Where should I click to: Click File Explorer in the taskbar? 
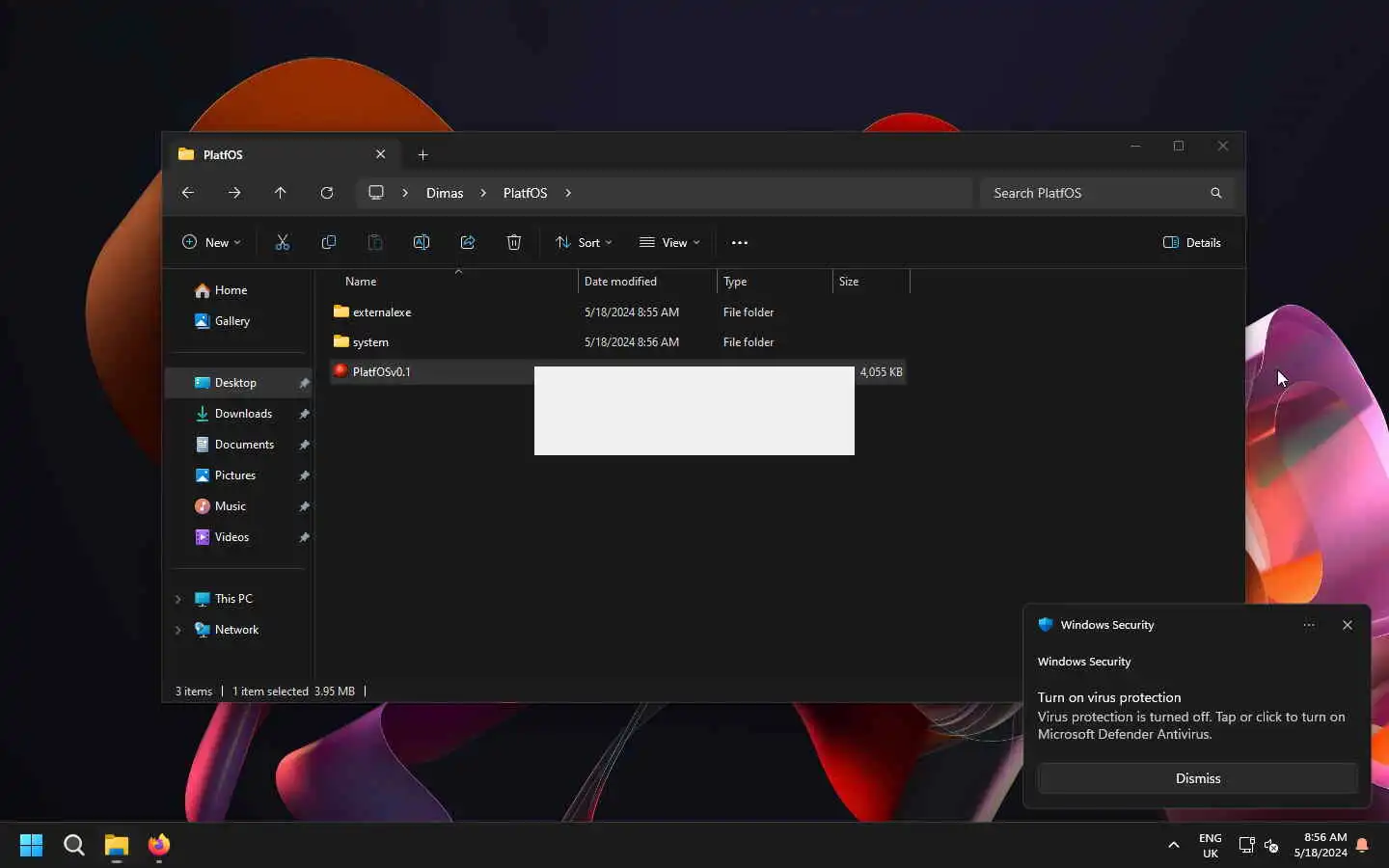117,846
